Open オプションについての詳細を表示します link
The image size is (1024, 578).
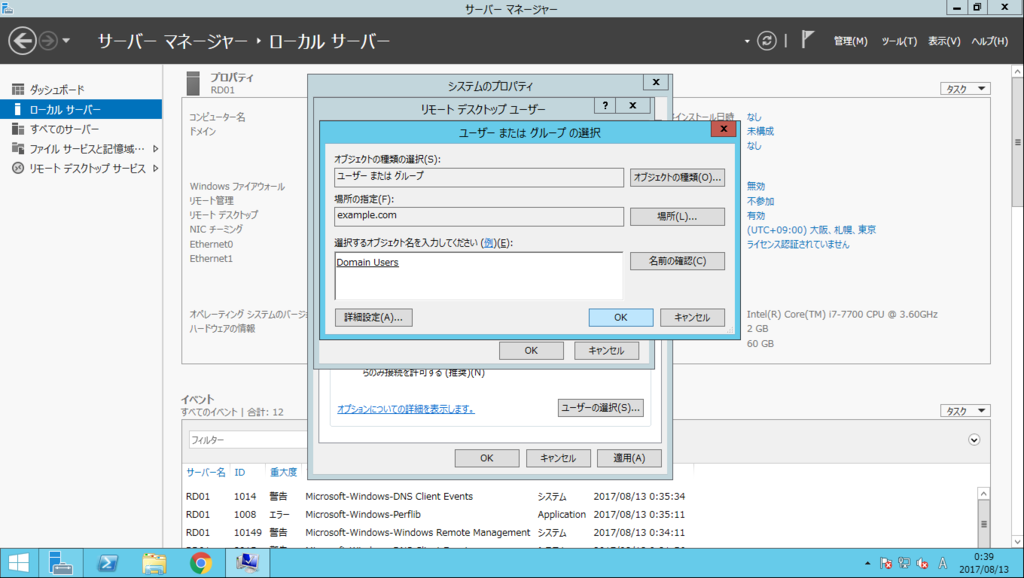[406, 409]
